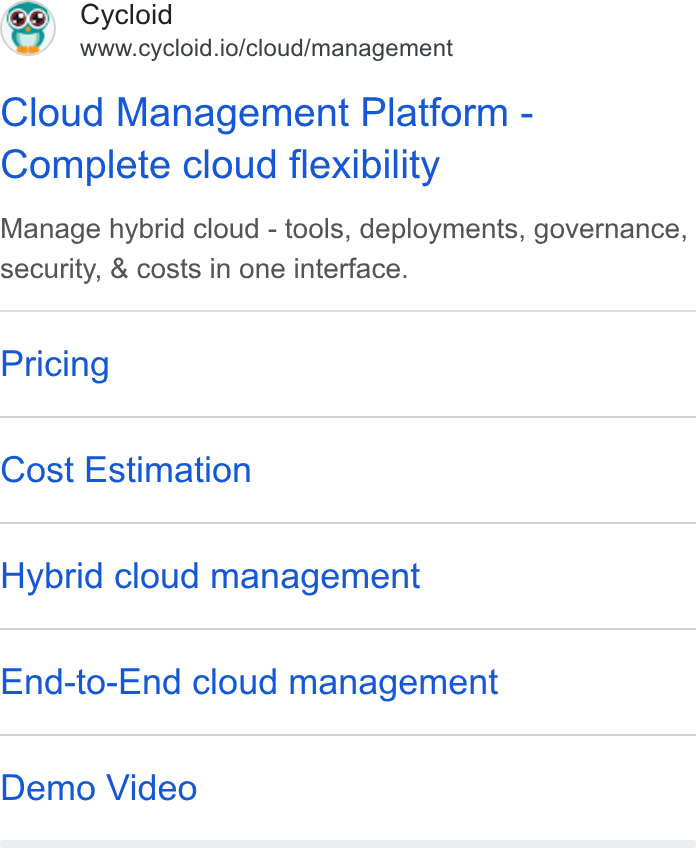696x848 pixels.
Task: Click the Cycloid advertiser name
Action: (x=126, y=15)
